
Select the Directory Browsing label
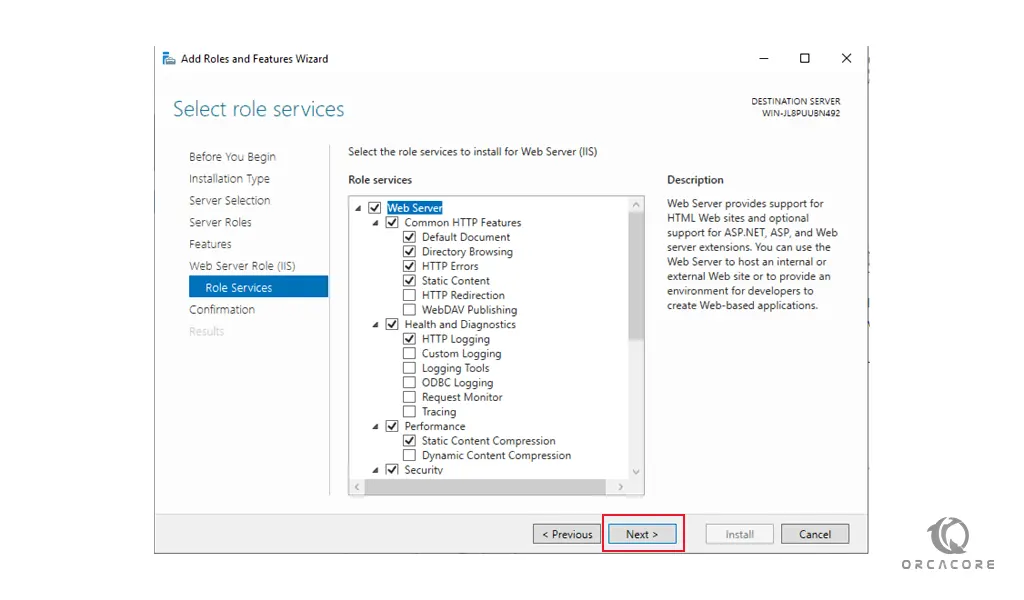click(467, 252)
